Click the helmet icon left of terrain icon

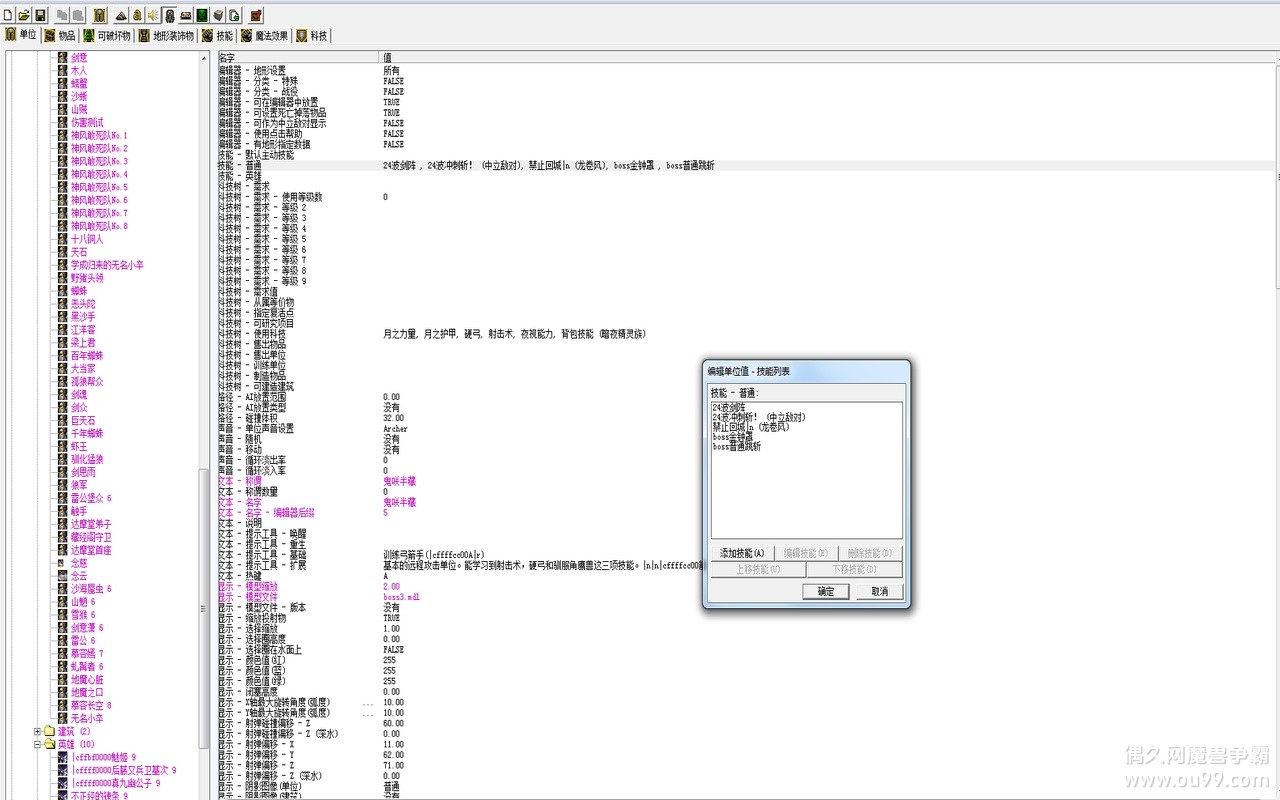point(100,15)
